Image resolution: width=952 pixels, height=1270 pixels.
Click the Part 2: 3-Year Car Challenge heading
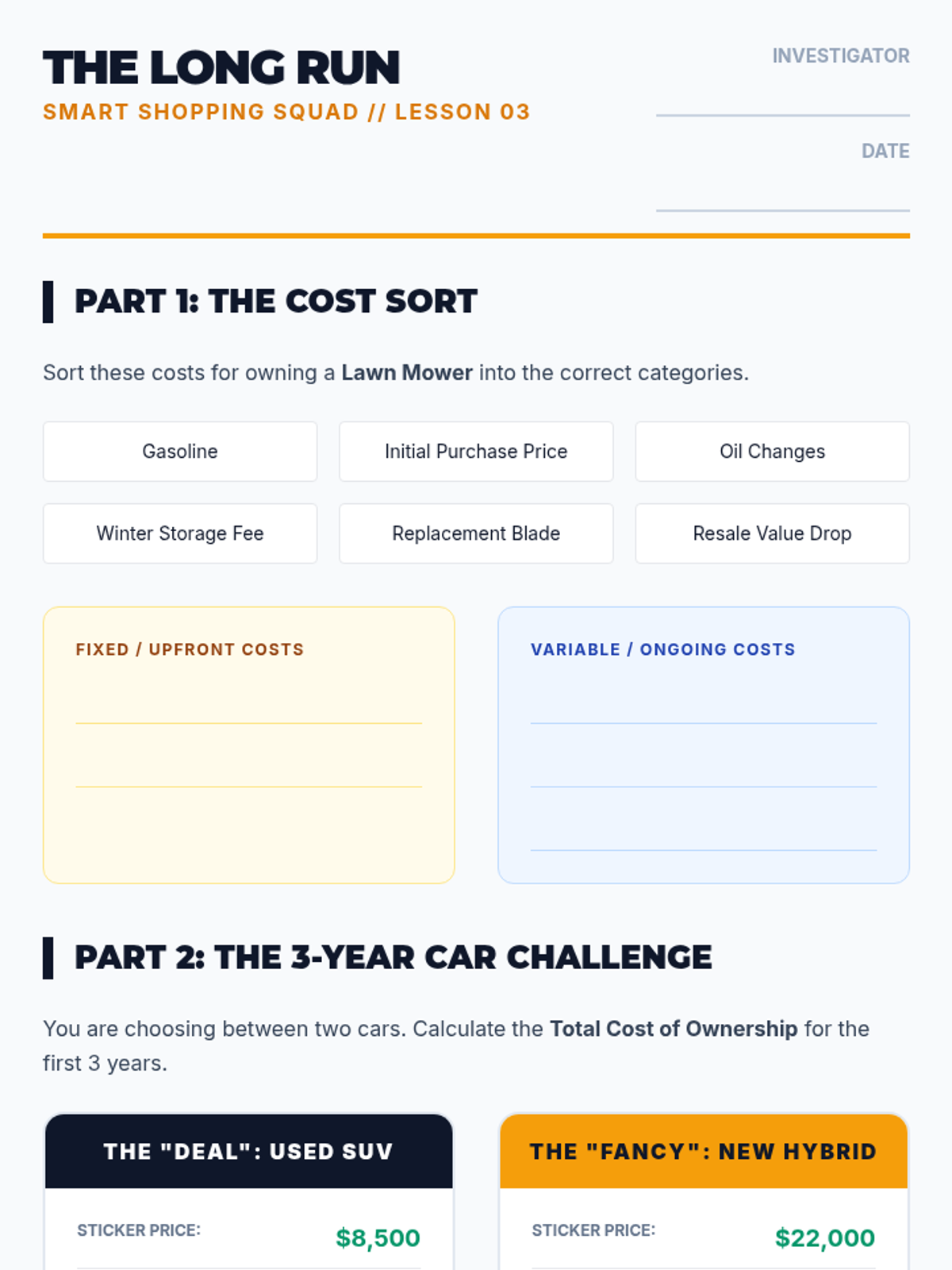tap(393, 958)
